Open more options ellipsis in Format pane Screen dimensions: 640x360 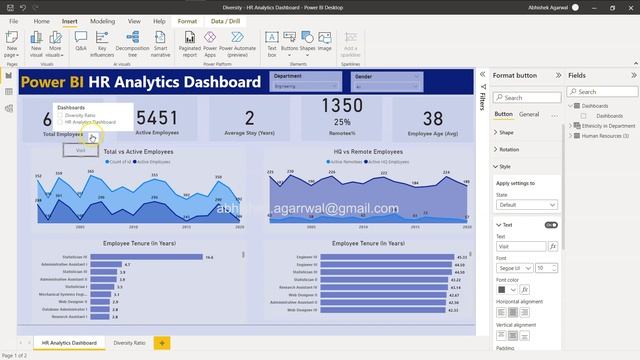click(554, 116)
